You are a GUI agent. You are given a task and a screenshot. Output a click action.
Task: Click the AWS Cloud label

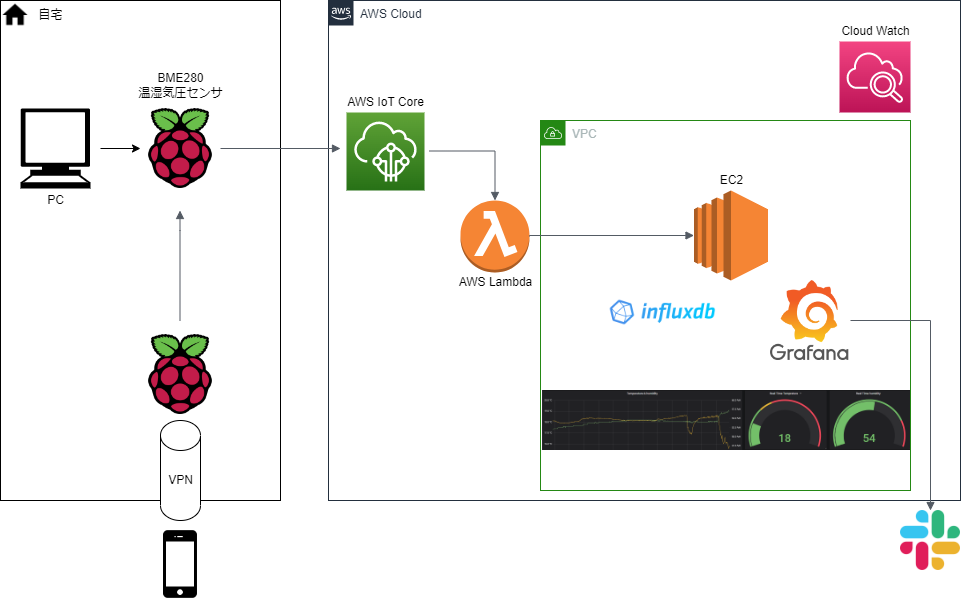[x=390, y=13]
